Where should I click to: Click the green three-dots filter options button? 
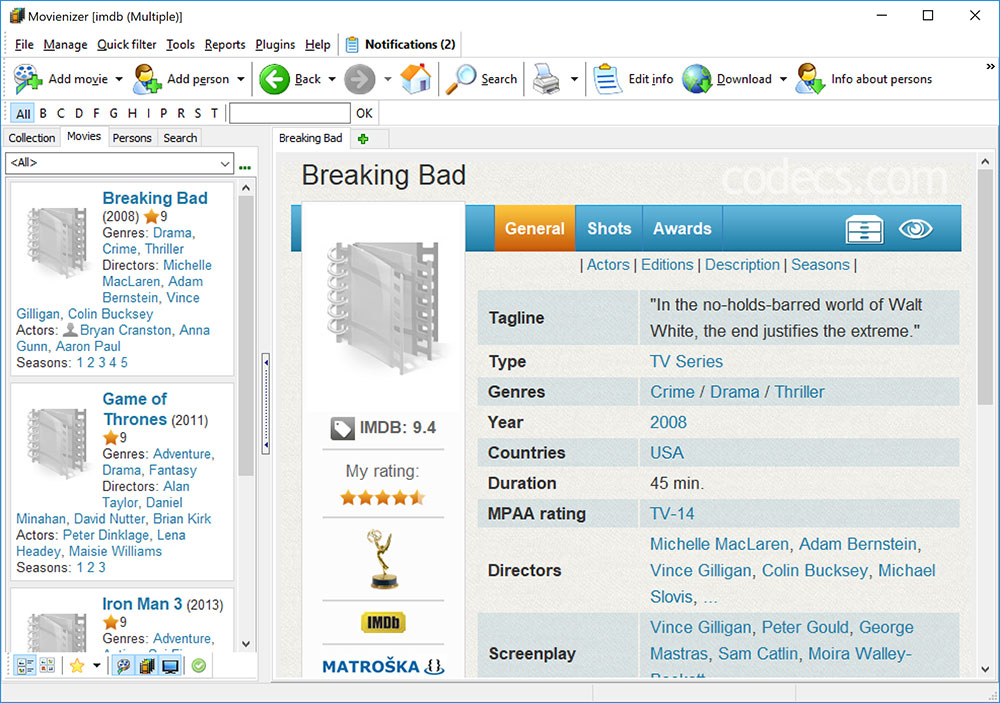(245, 168)
